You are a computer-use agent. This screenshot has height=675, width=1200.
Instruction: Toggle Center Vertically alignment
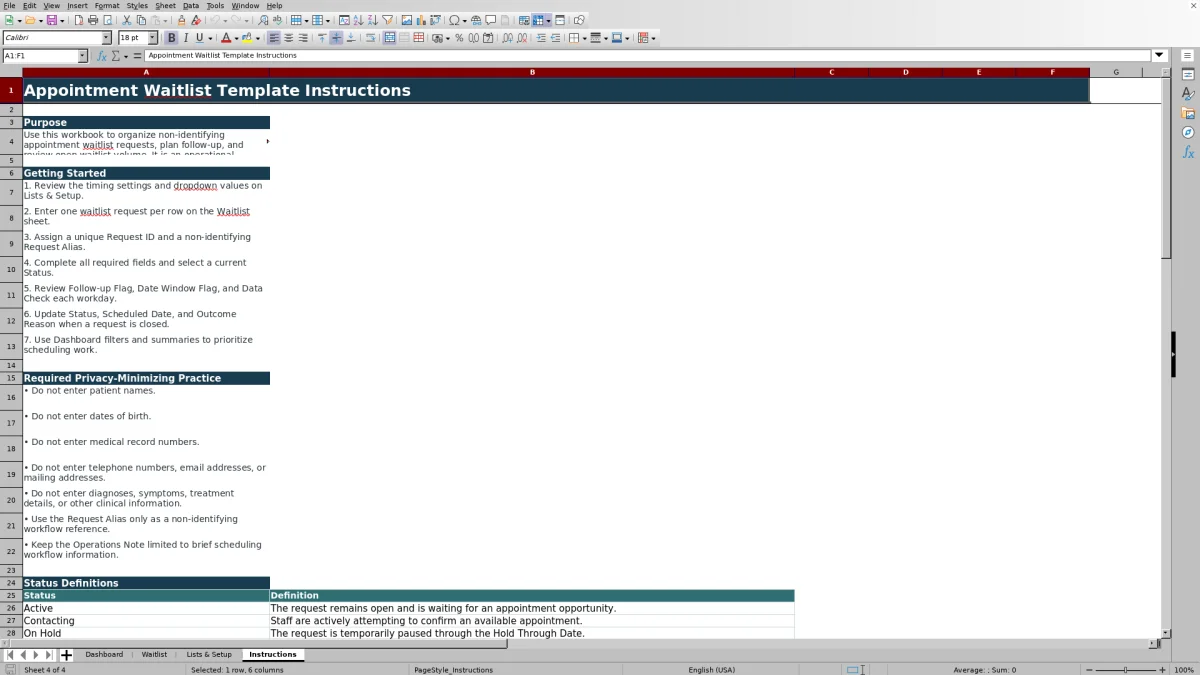point(336,38)
